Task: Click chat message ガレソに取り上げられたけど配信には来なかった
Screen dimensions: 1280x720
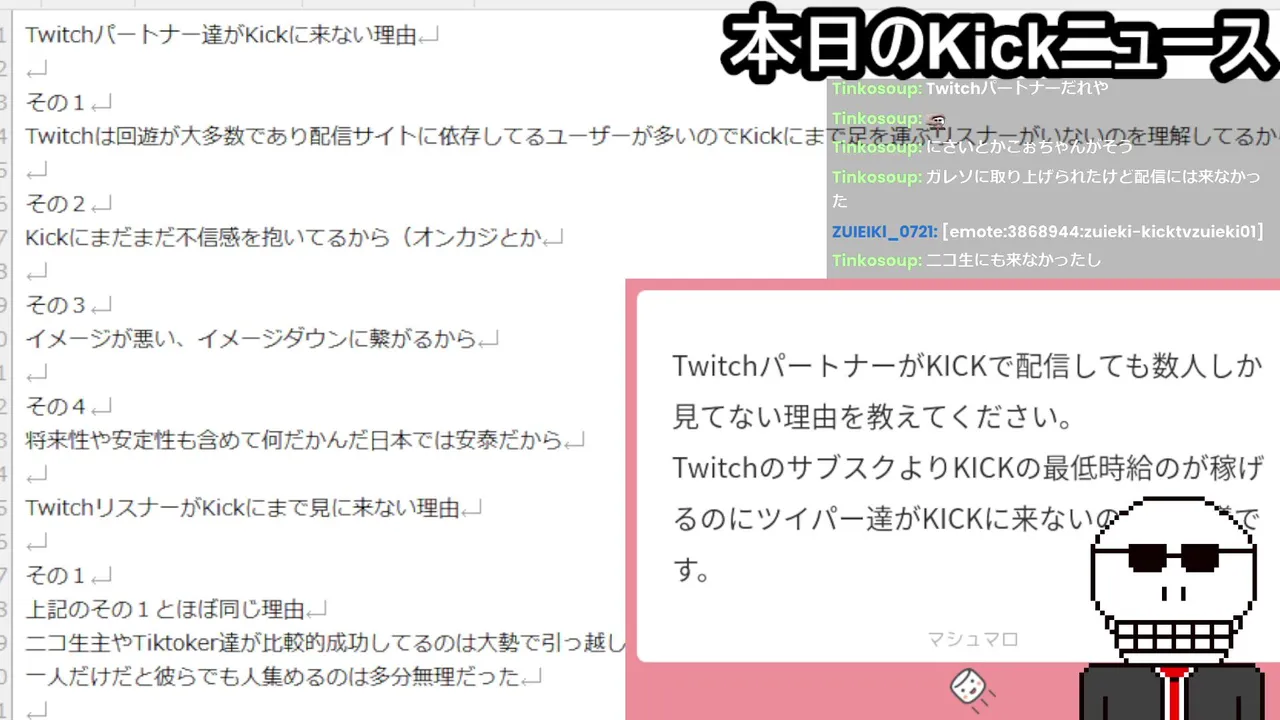Action: click(1045, 189)
